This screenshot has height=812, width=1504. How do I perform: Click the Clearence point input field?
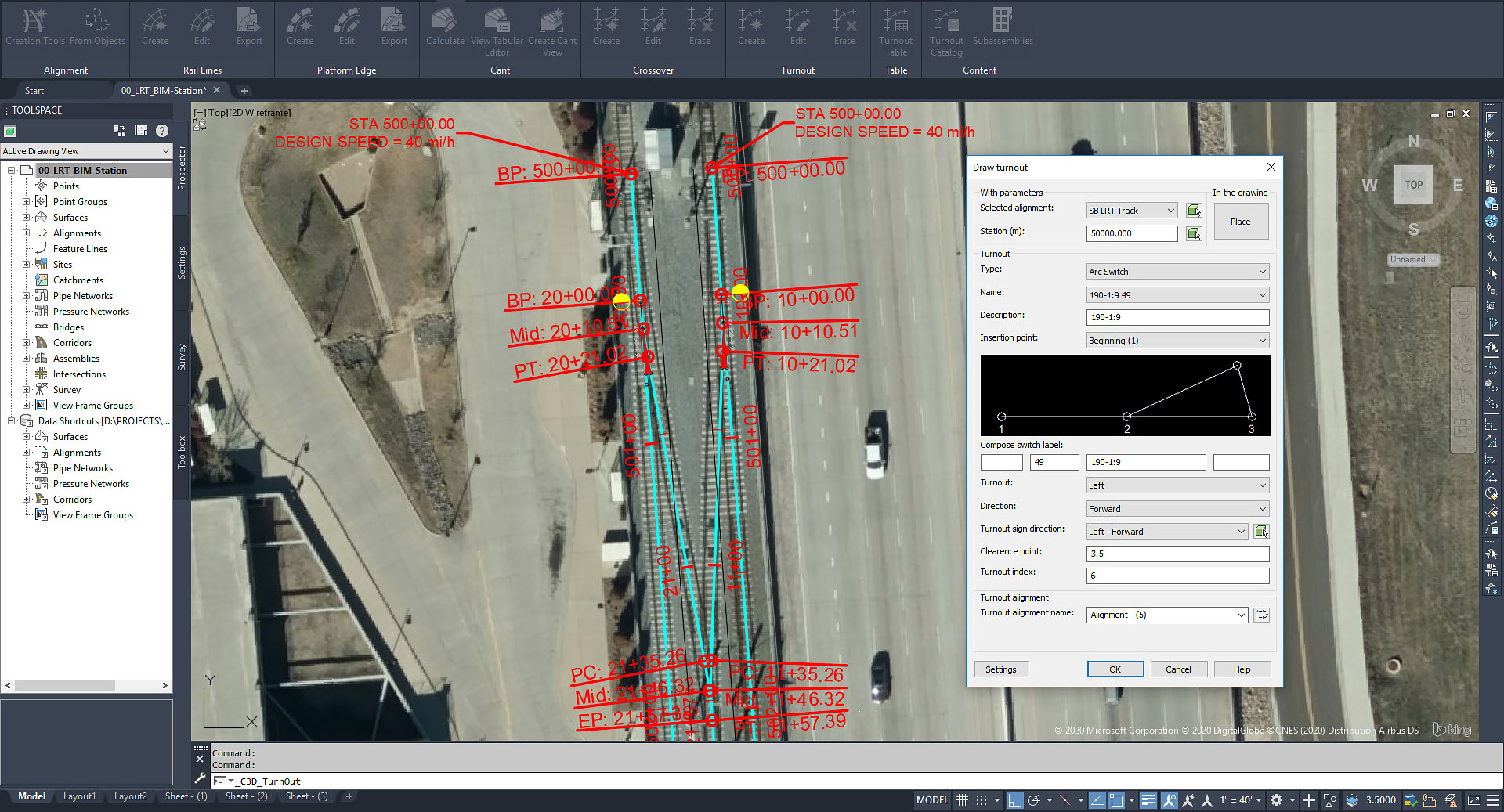point(1177,554)
